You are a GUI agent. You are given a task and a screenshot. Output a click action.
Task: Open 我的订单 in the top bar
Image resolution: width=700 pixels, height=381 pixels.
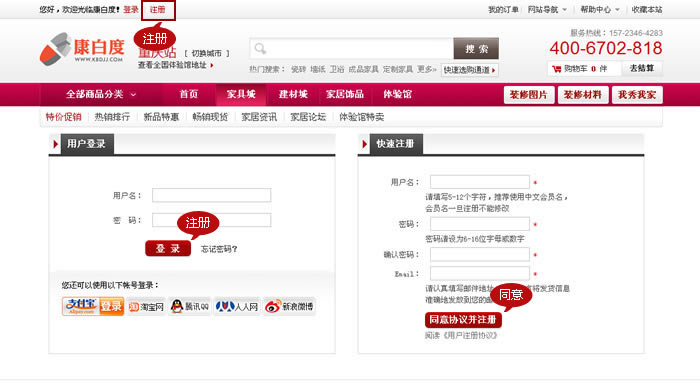(x=503, y=9)
